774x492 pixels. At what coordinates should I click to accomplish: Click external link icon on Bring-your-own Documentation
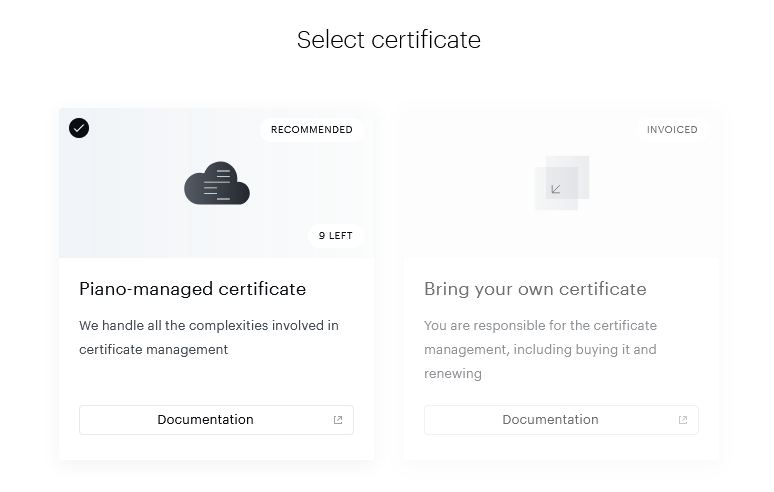683,420
